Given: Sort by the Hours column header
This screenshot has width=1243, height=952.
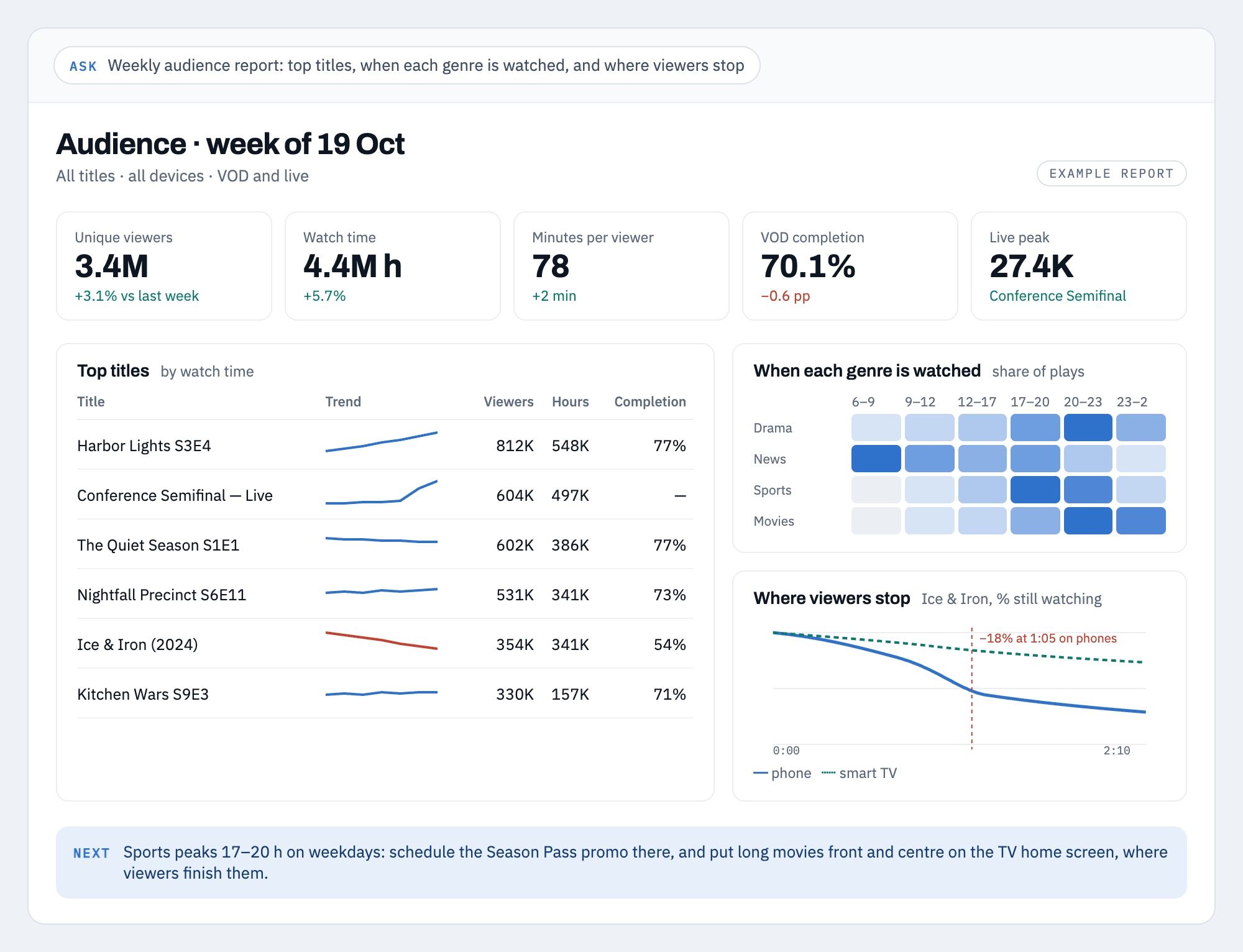Looking at the screenshot, I should click(x=571, y=401).
